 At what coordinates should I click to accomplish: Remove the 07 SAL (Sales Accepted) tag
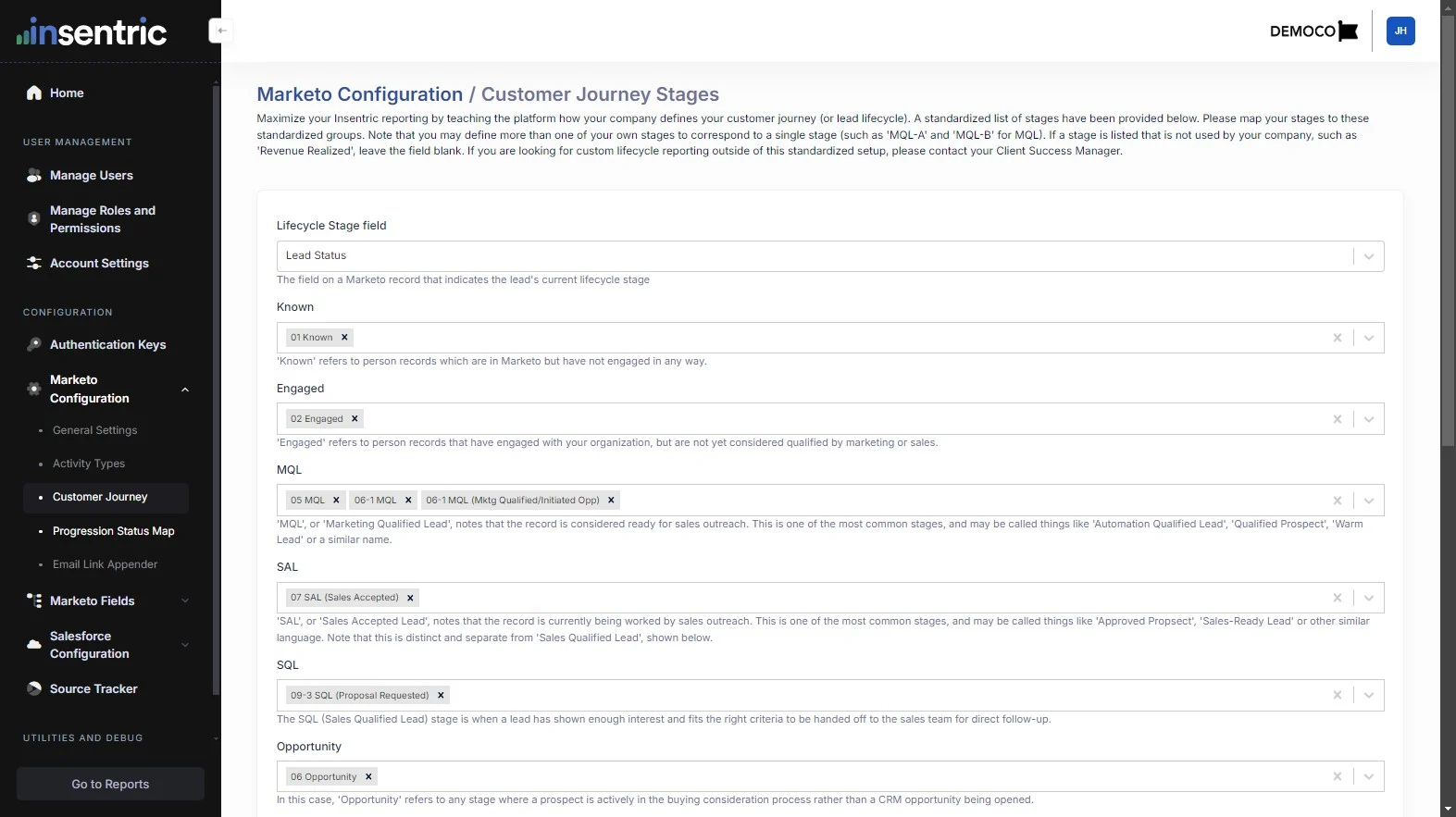(410, 598)
